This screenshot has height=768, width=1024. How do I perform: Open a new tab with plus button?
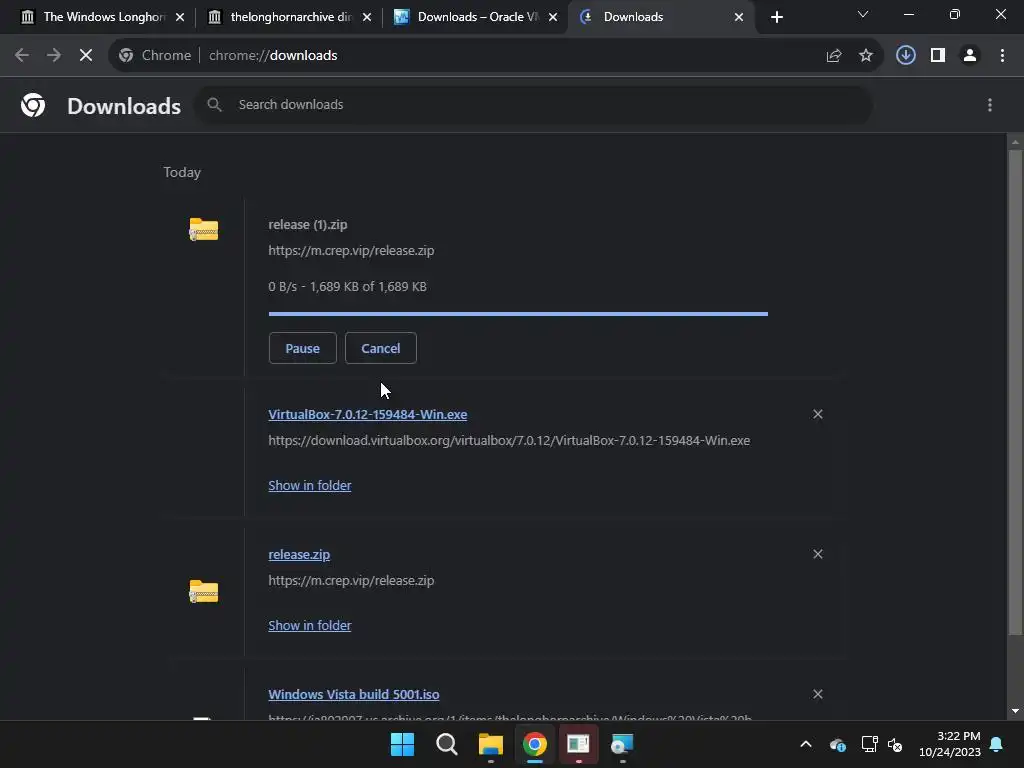click(x=776, y=17)
